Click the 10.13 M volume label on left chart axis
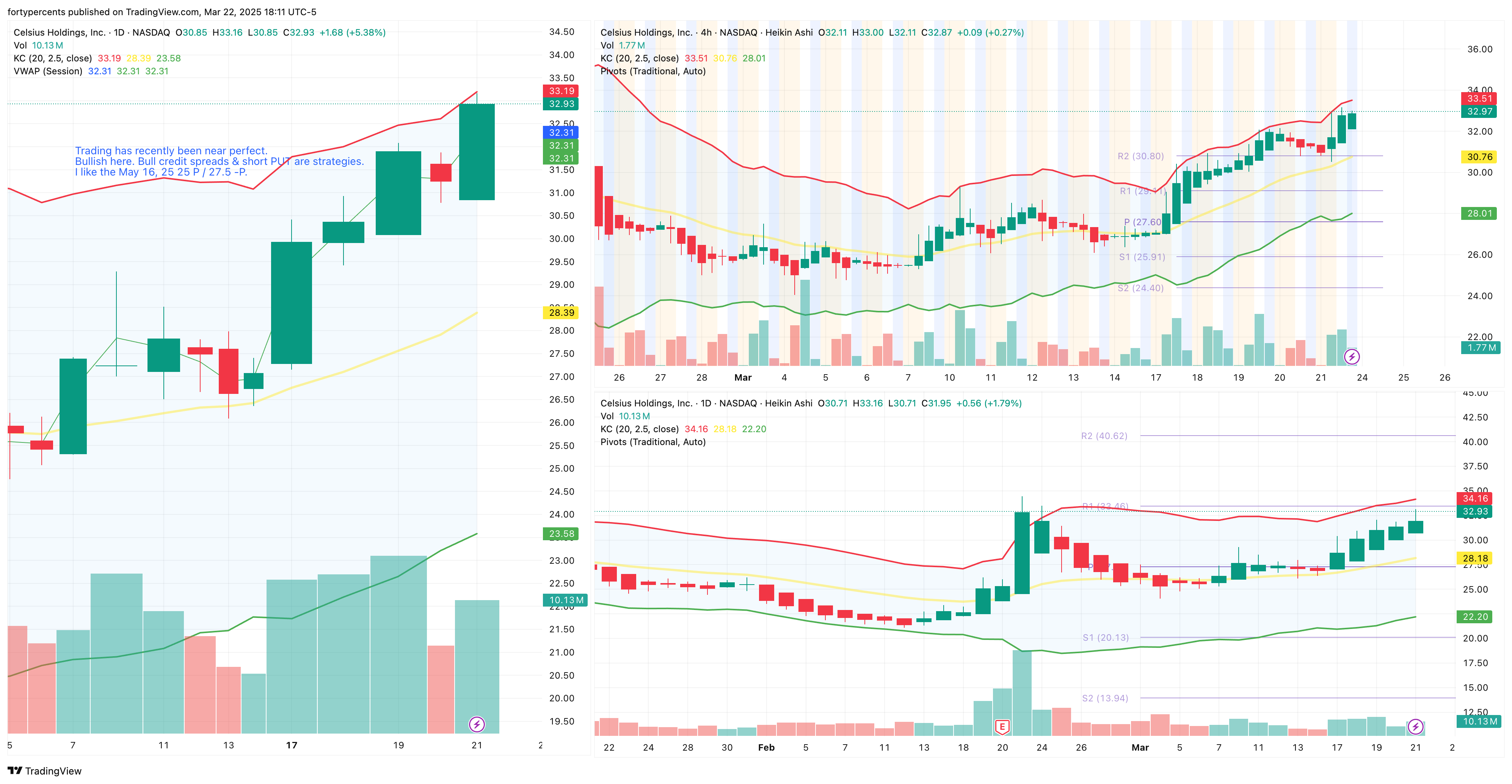Screen dimensions: 1512x784 [565, 600]
